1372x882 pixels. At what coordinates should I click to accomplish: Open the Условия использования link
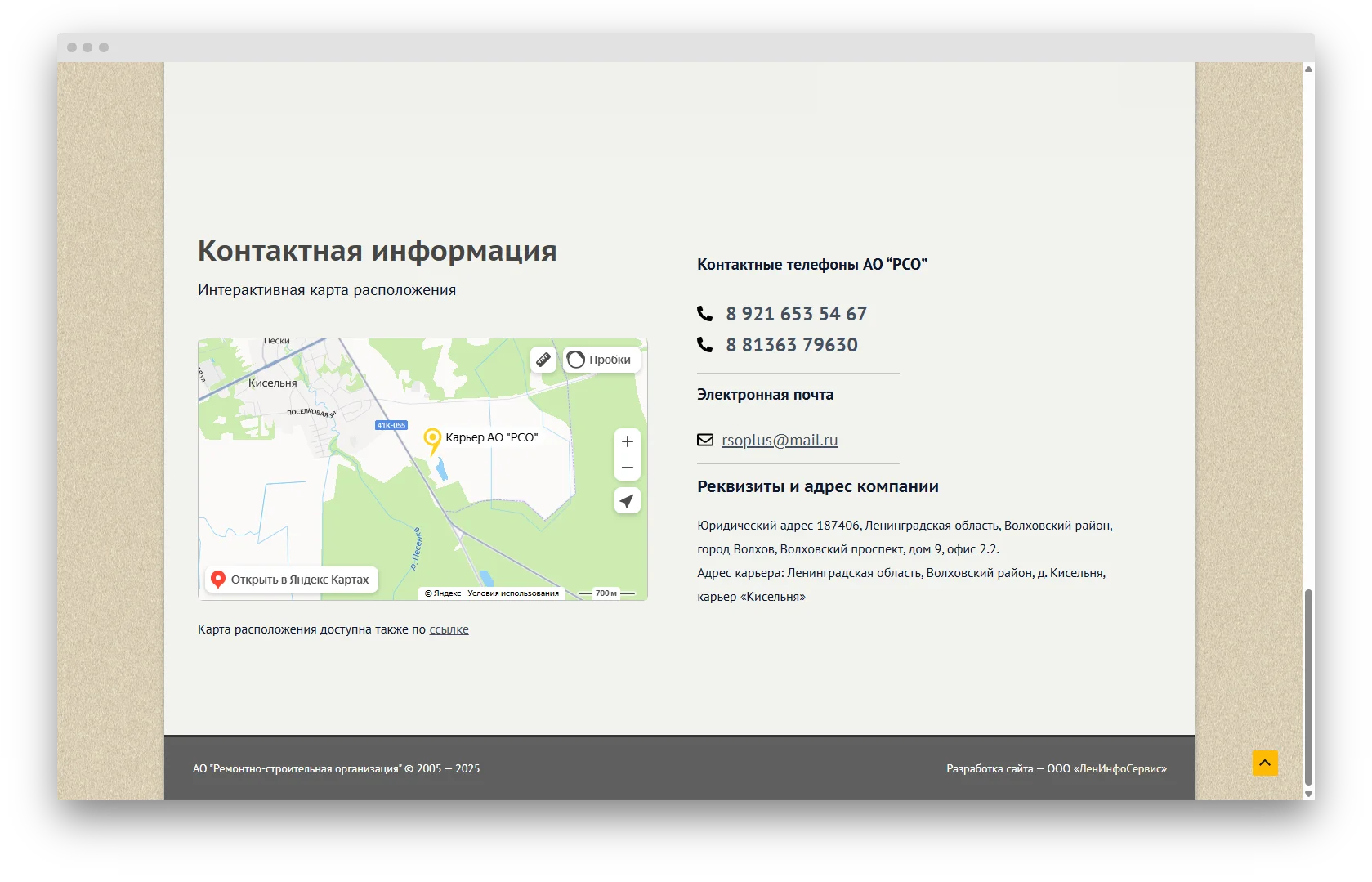click(x=513, y=593)
